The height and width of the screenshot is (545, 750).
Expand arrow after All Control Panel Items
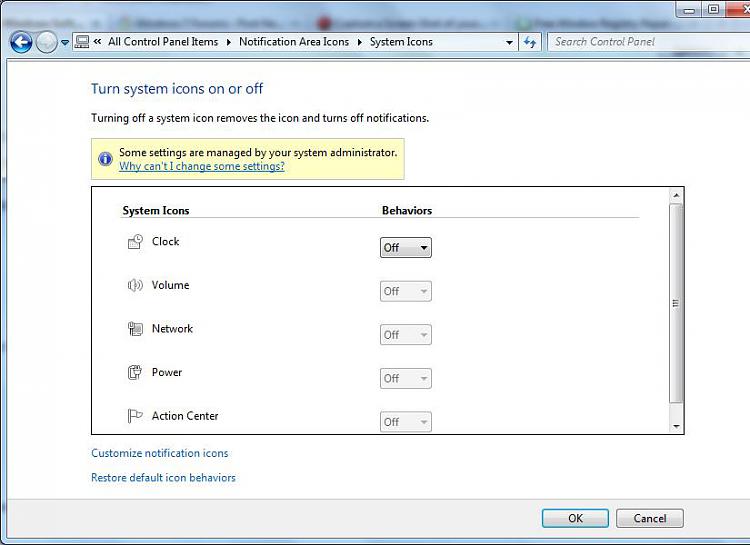point(229,42)
